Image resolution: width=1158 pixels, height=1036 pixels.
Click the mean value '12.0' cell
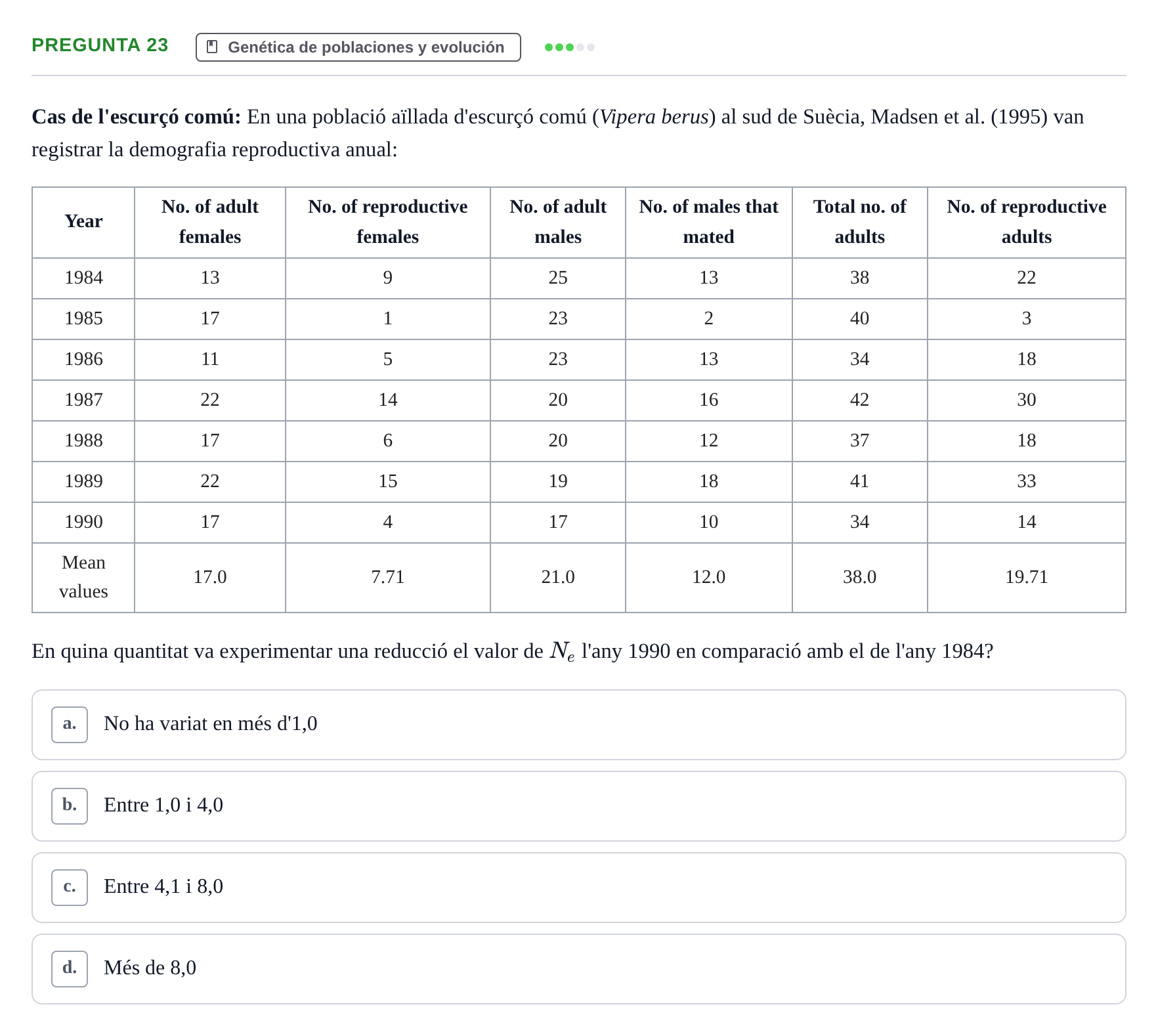(709, 577)
